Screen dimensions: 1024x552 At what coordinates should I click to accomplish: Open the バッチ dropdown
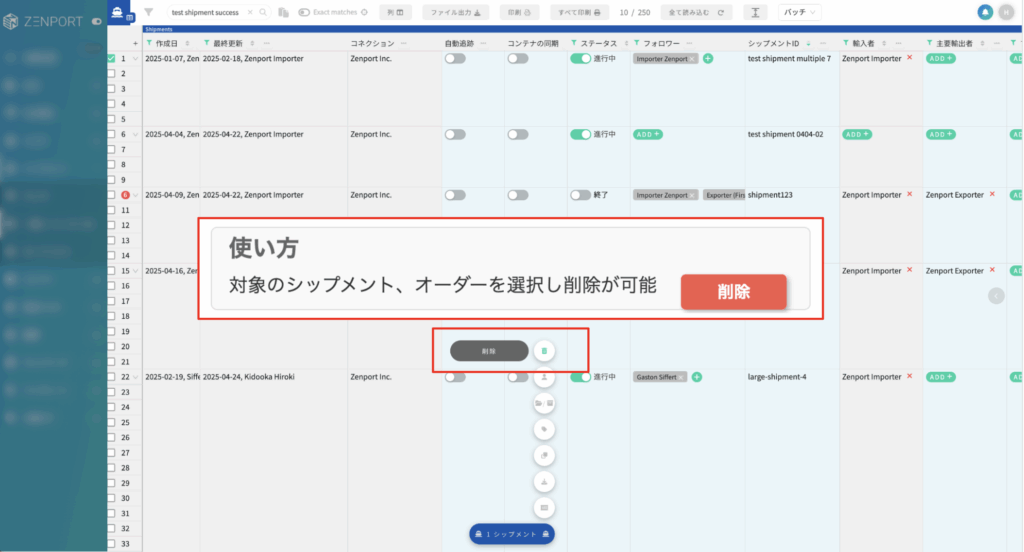click(799, 12)
